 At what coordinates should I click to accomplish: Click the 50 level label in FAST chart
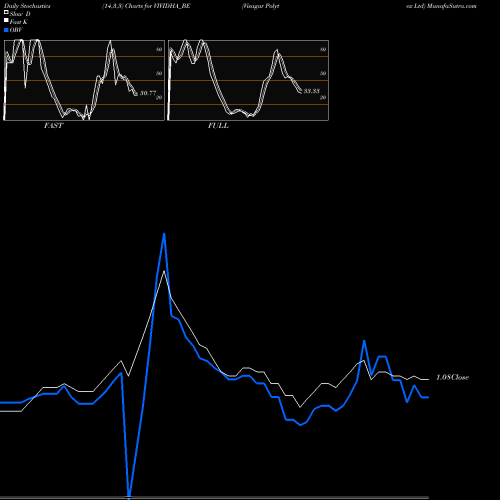[159, 73]
